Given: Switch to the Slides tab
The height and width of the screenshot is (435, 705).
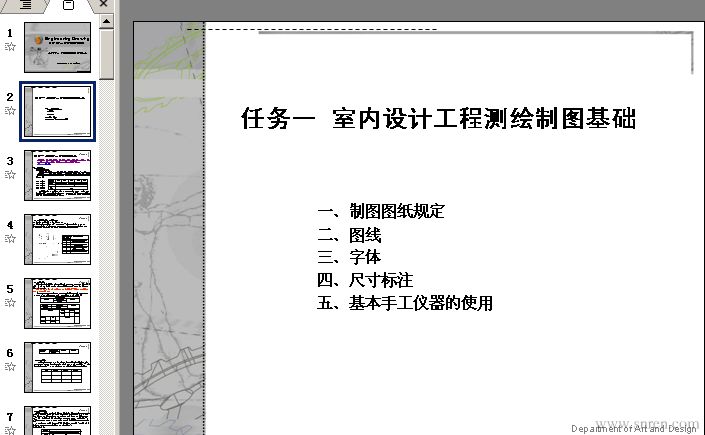Looking at the screenshot, I should (68, 5).
